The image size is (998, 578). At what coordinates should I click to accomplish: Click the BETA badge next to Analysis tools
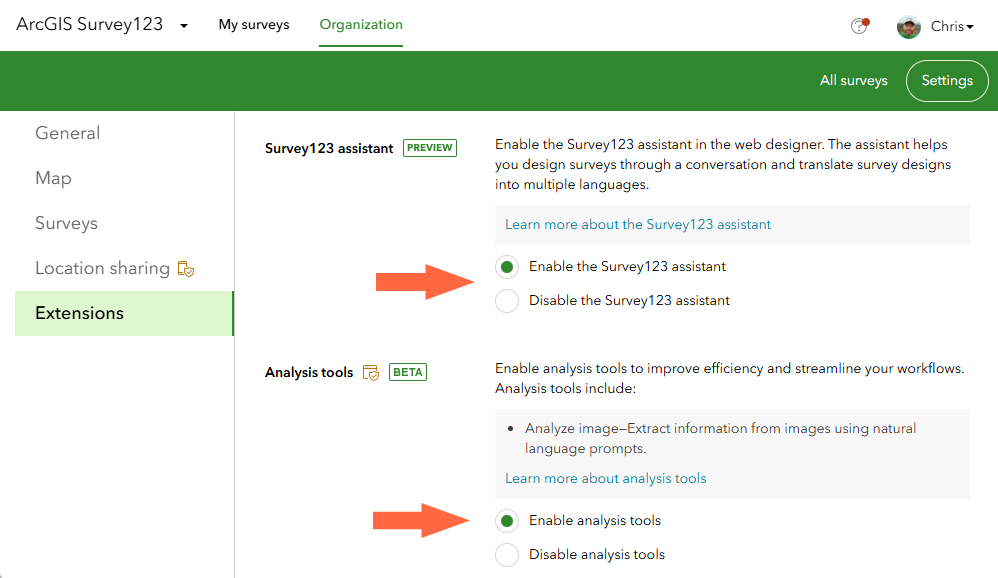pyautogui.click(x=407, y=371)
